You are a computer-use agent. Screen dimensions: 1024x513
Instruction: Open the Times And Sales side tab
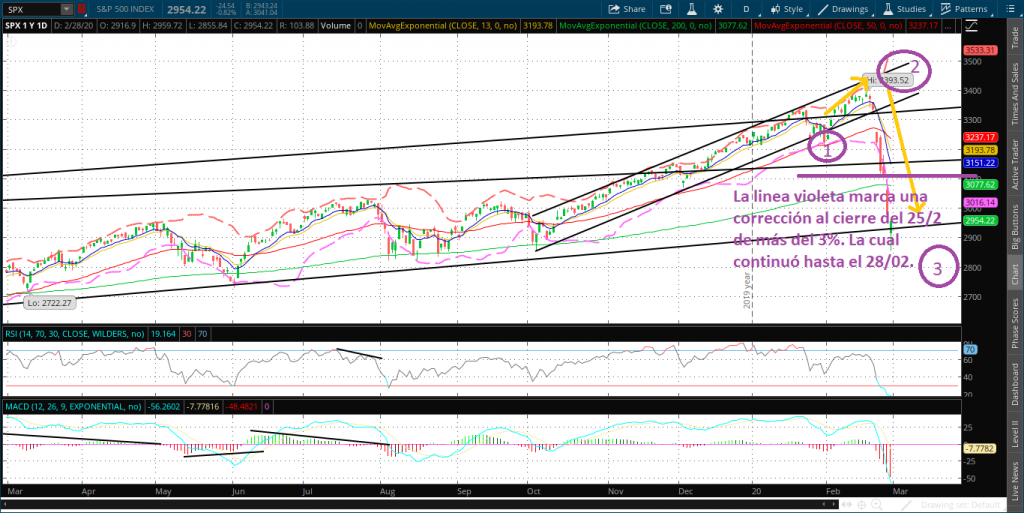[x=1015, y=95]
